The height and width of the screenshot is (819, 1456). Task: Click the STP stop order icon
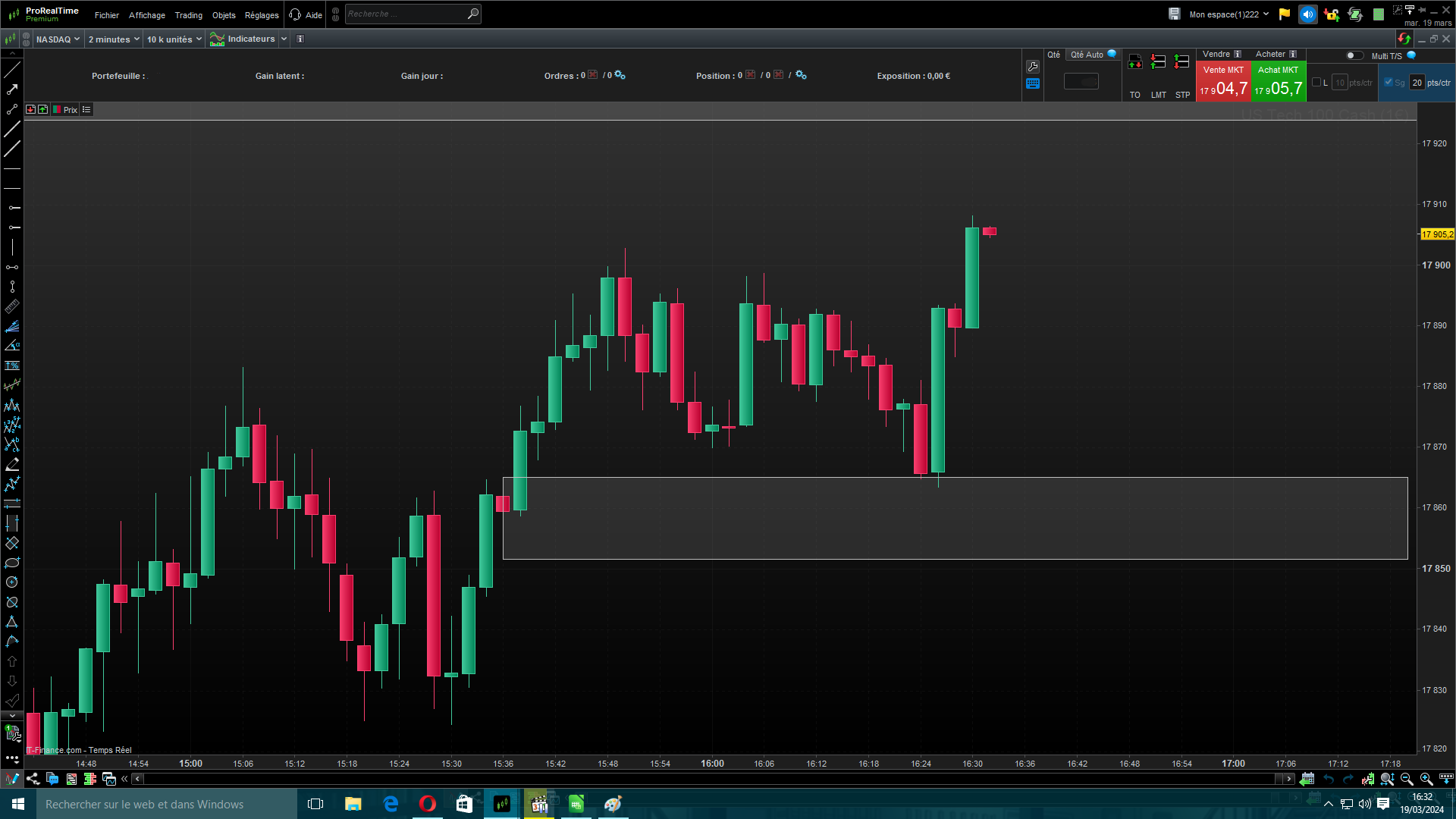[x=1181, y=62]
